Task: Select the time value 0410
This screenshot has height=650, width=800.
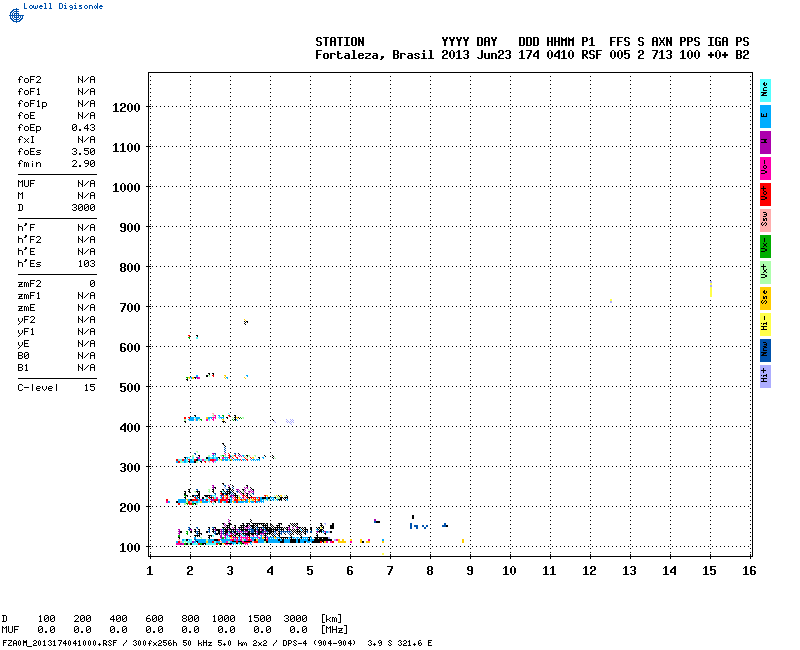Action: (560, 55)
